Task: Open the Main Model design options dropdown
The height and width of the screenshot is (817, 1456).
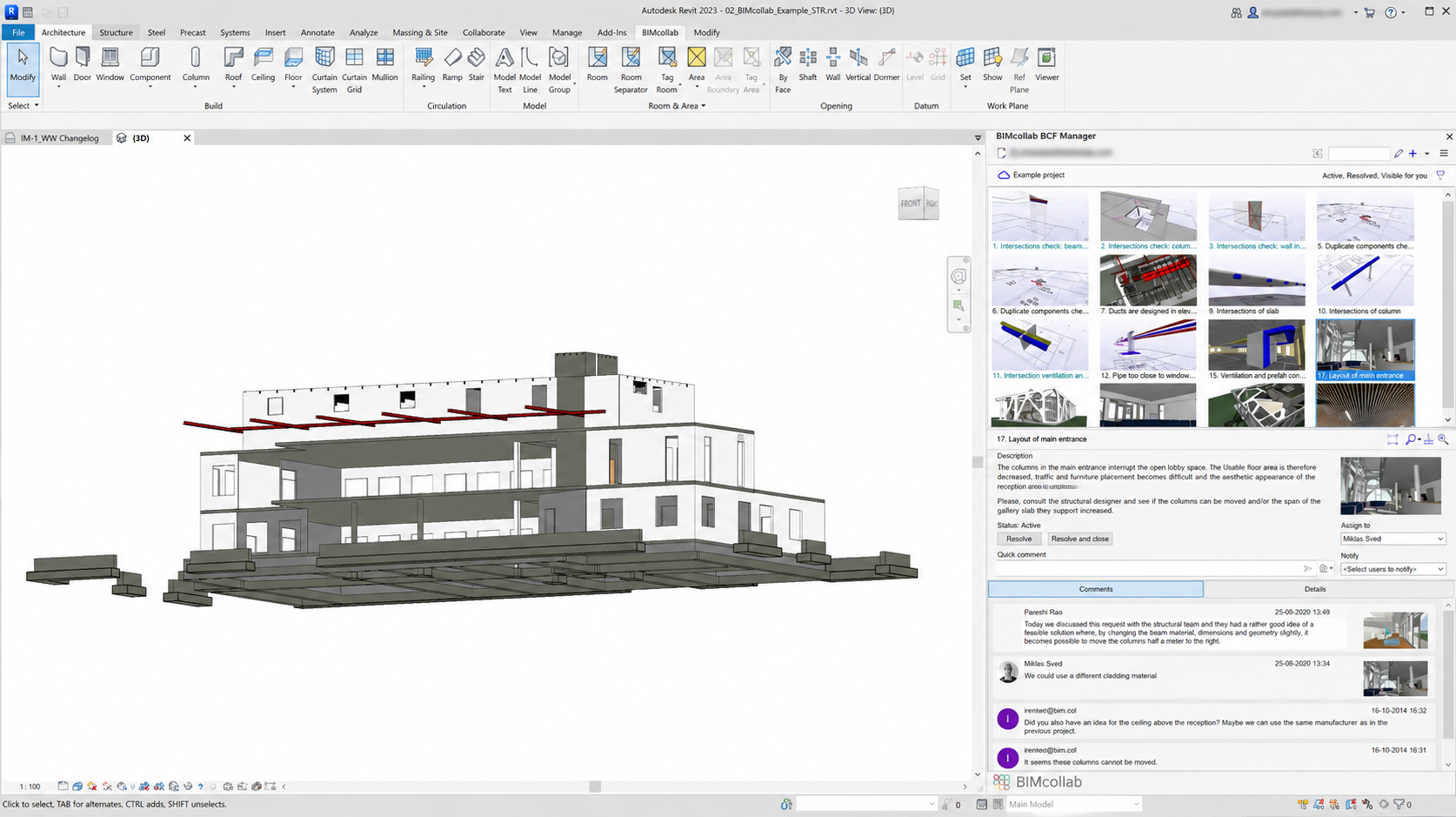Action: coord(1074,804)
